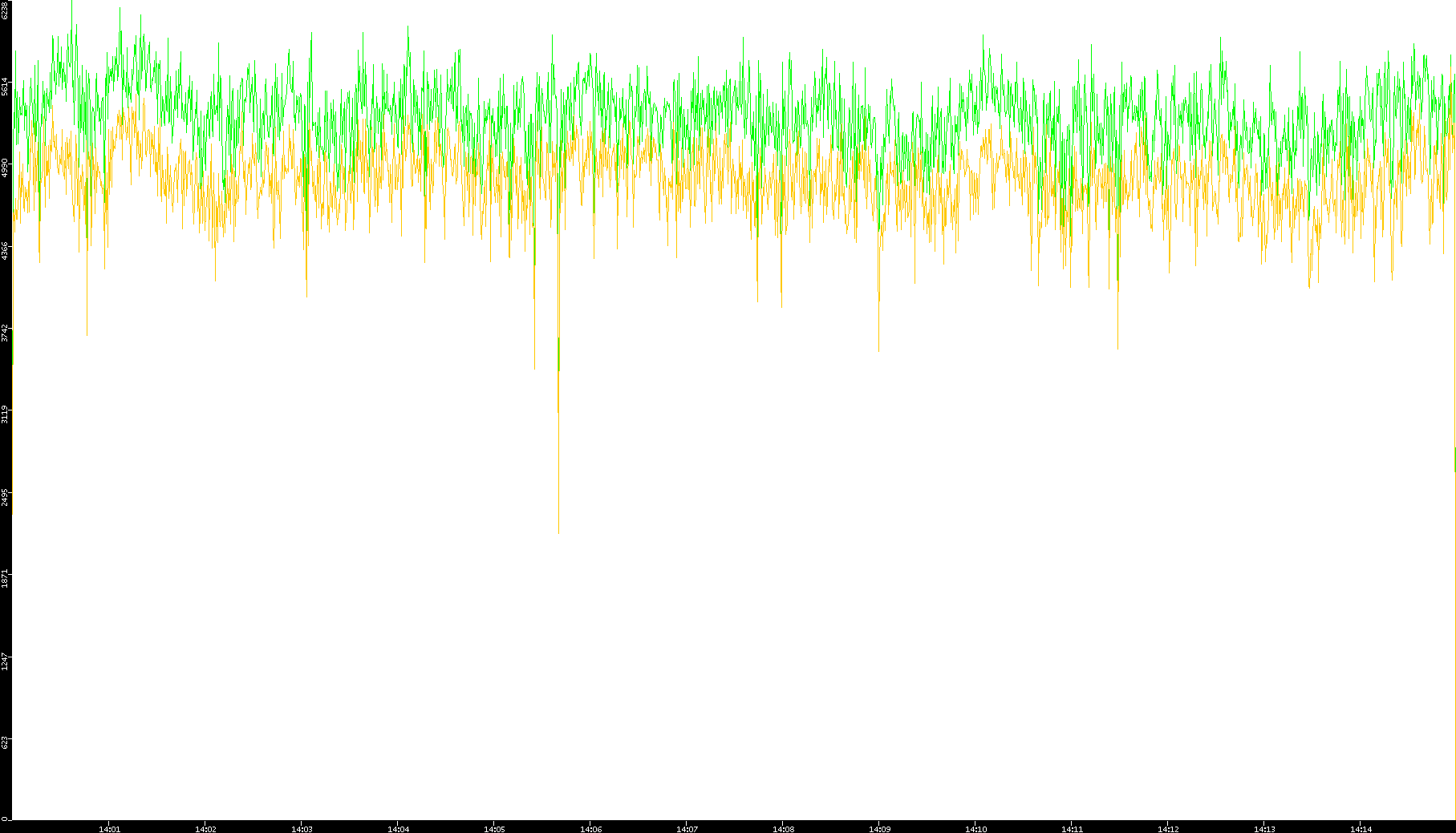Click the 6238 y-axis label

pyautogui.click(x=6, y=10)
